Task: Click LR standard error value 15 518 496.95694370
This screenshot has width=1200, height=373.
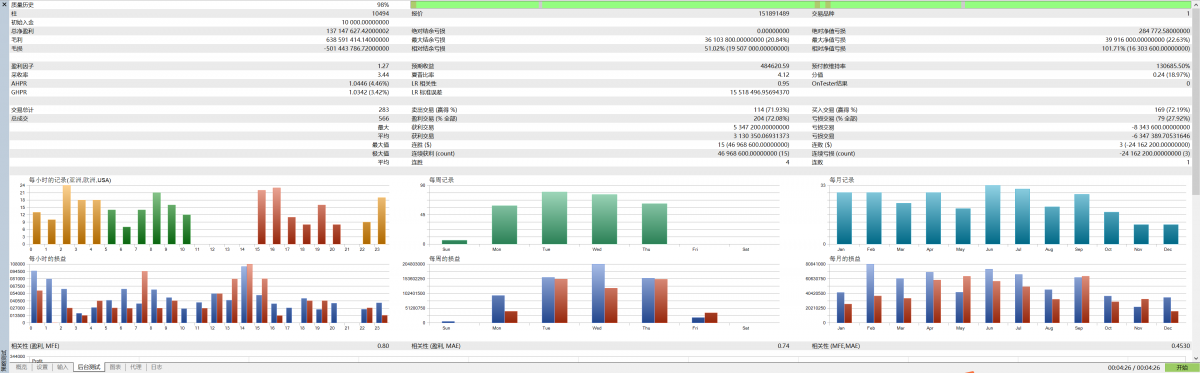Action: (760, 91)
